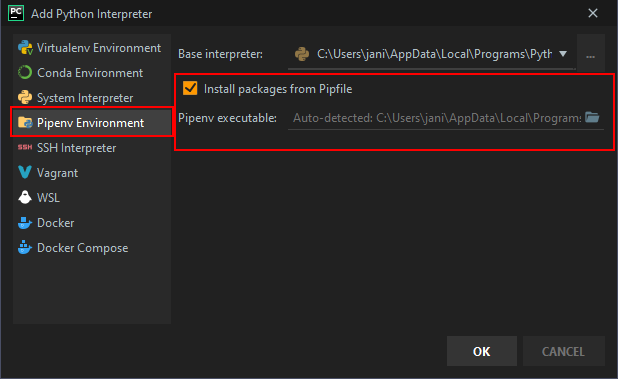Open browse ellipsis button for base interpreter
Viewport: 618px width, 379px height.
click(590, 54)
